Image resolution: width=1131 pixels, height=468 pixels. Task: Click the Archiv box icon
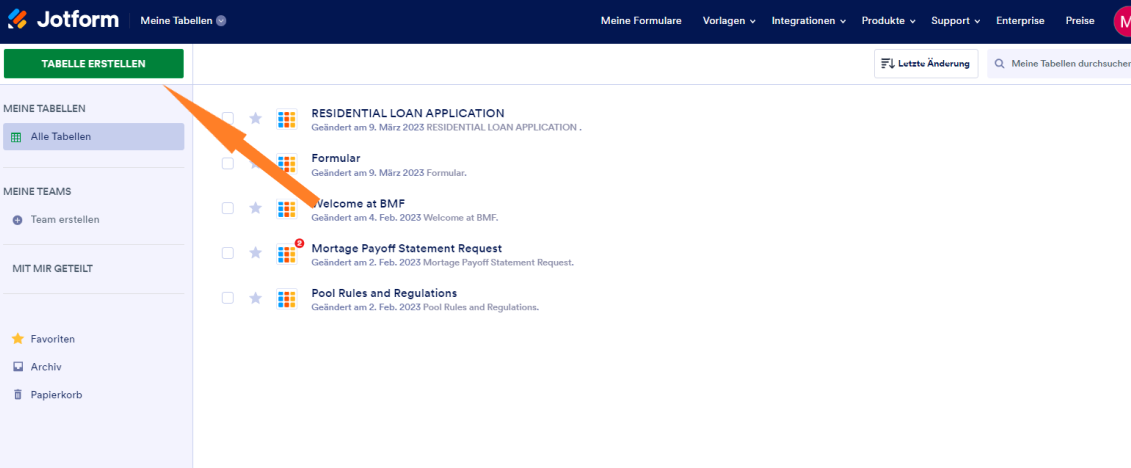18,366
